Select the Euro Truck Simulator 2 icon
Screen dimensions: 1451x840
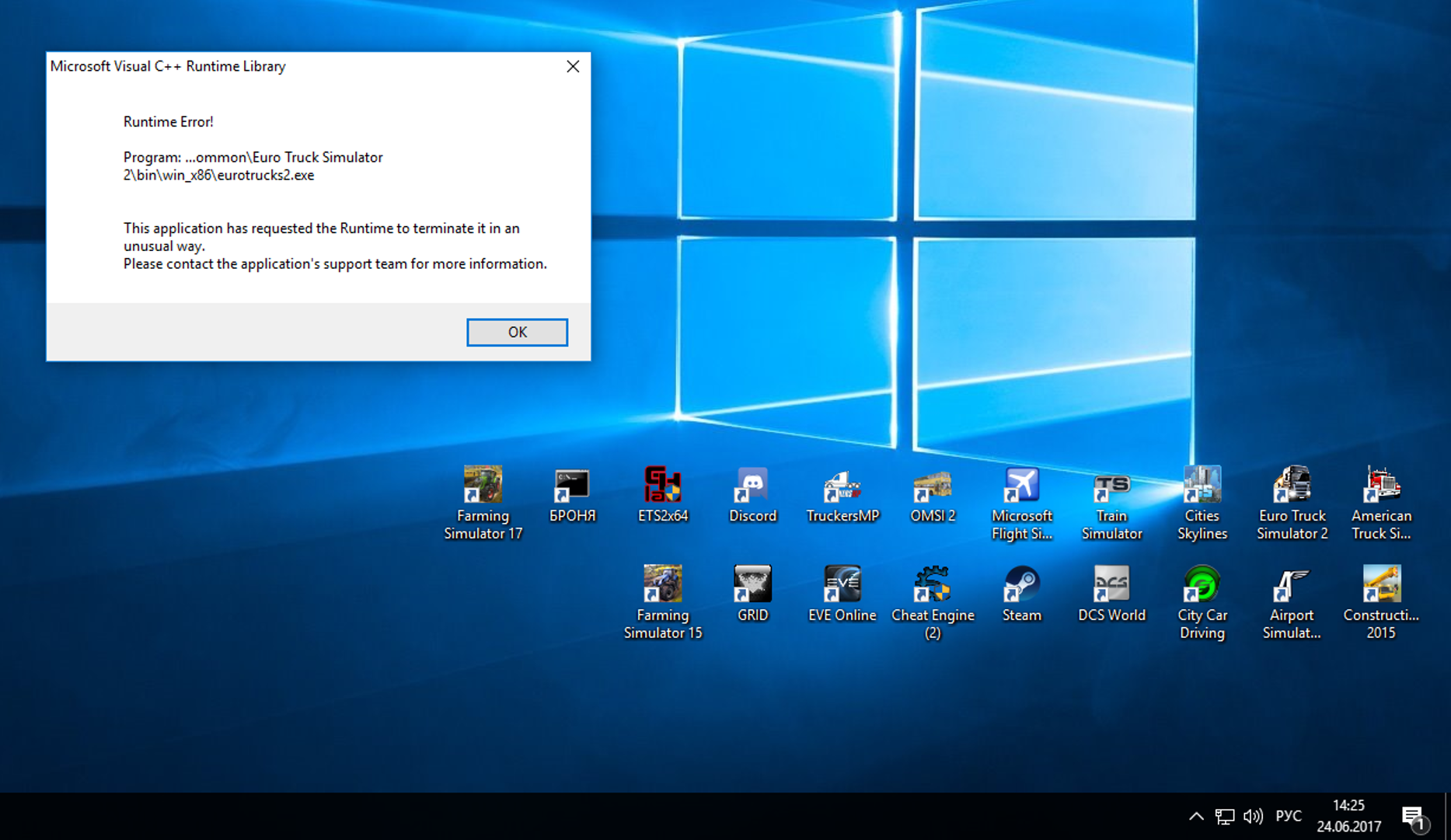[x=1292, y=503]
